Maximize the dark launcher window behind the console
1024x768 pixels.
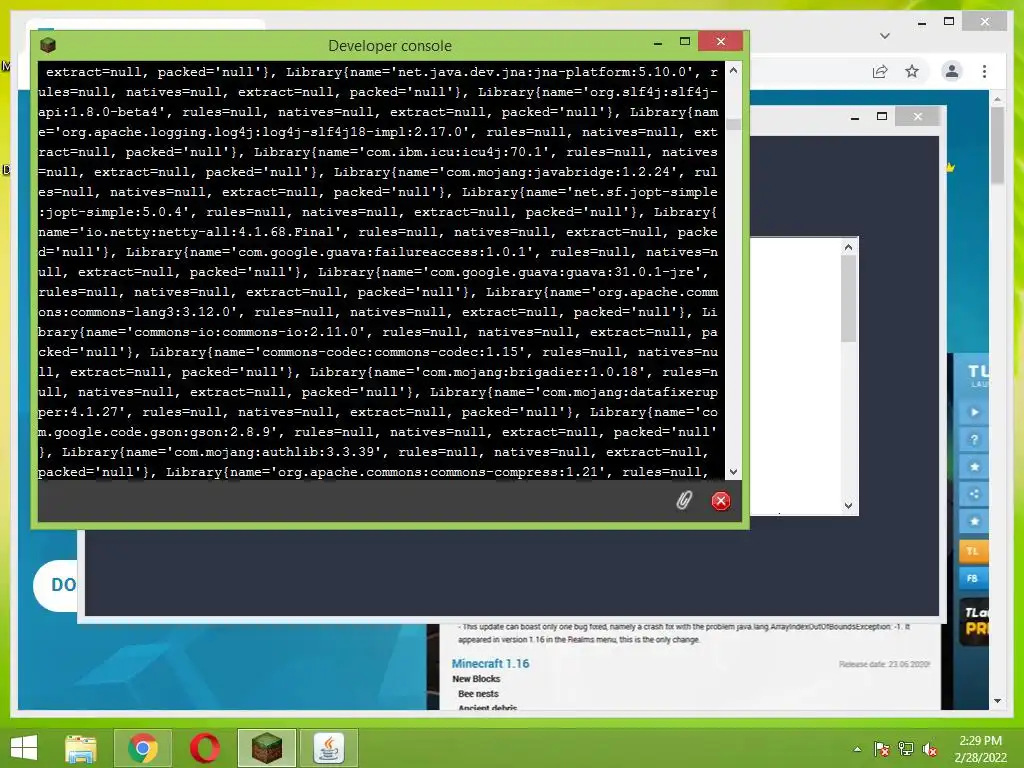click(x=882, y=116)
